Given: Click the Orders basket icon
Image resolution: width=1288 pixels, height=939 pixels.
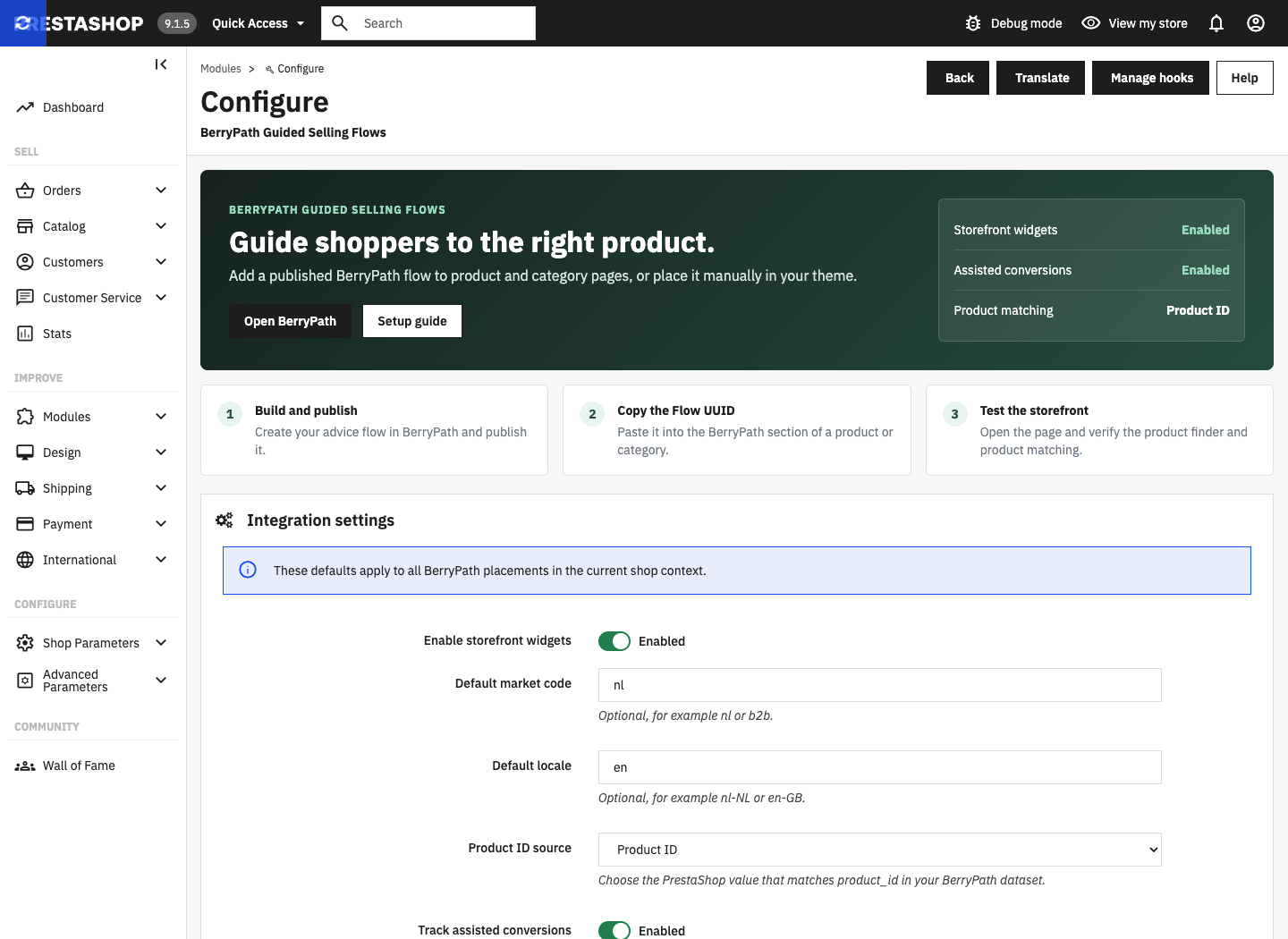Looking at the screenshot, I should 25,190.
